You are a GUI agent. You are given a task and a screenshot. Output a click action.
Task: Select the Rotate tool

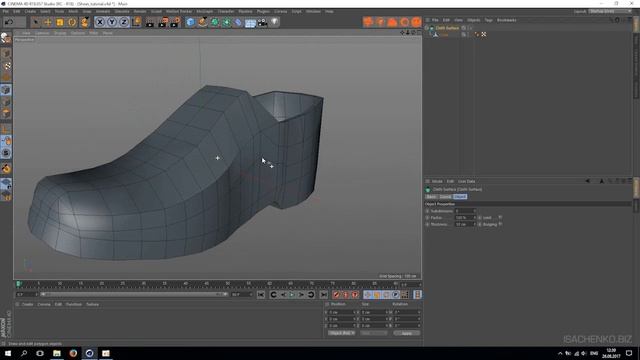[72, 22]
